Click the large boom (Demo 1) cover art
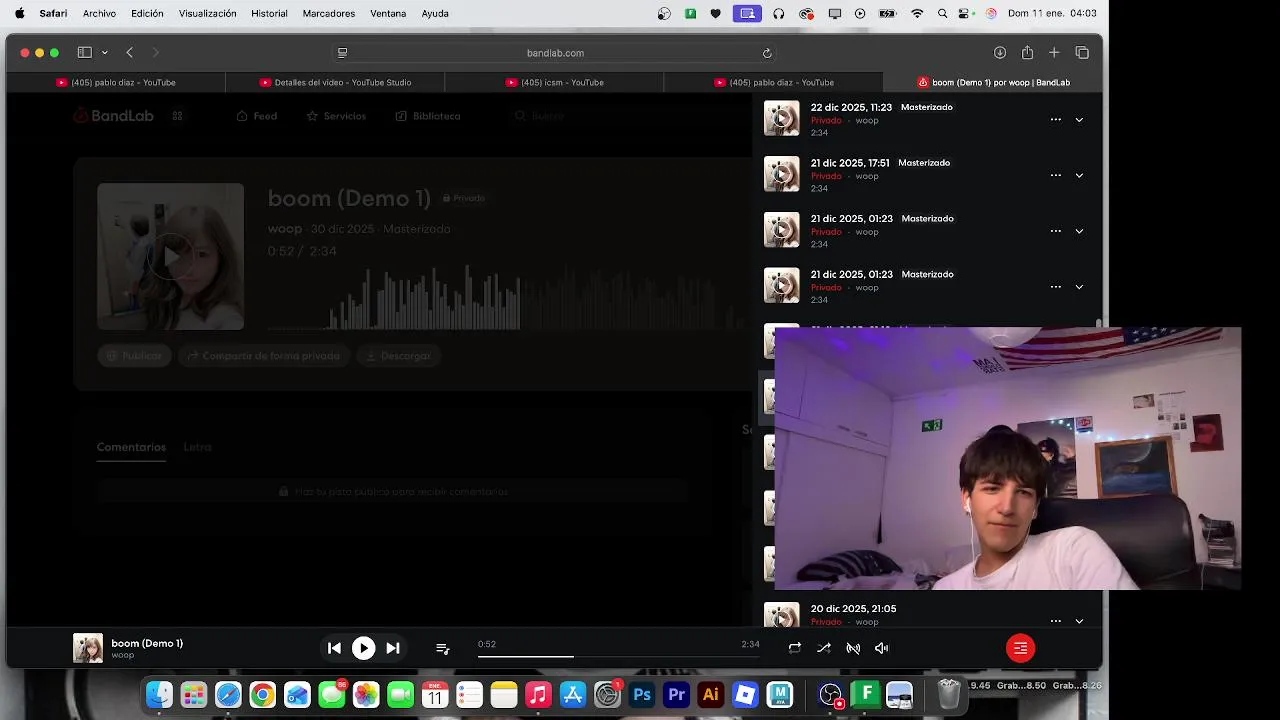Screen dimensions: 1280x720 point(170,256)
